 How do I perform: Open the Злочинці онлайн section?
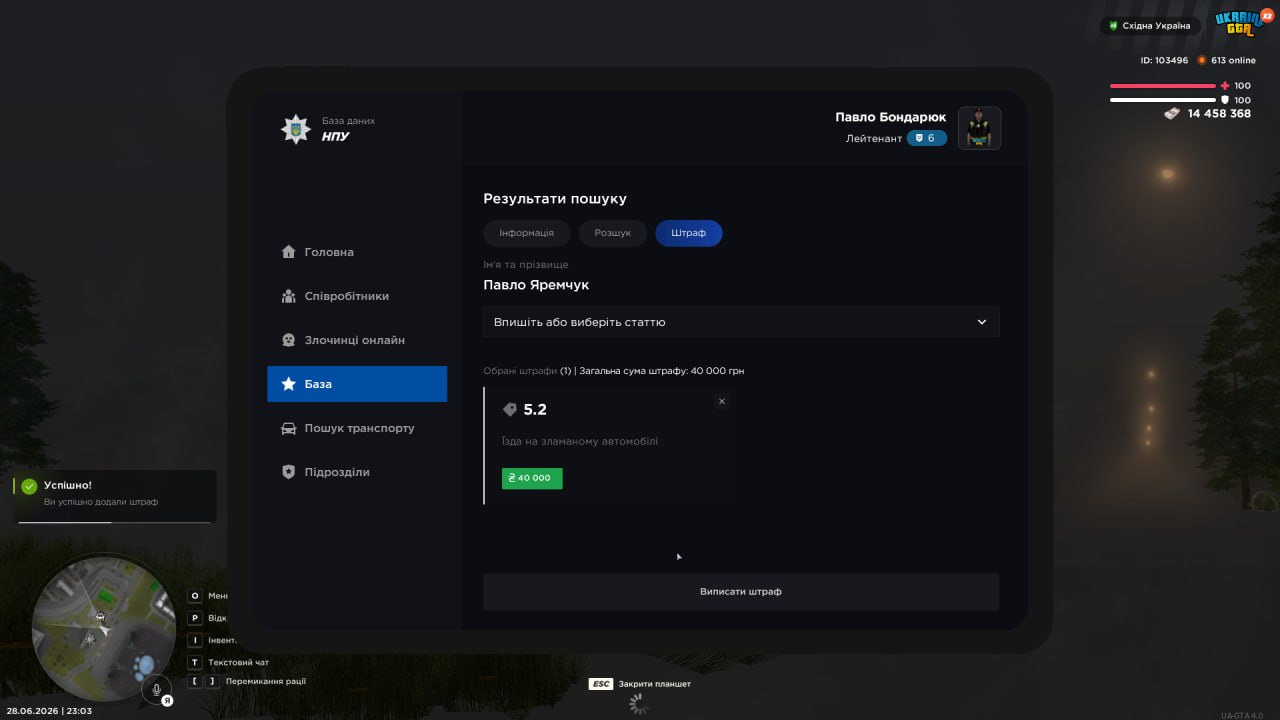[x=357, y=340]
